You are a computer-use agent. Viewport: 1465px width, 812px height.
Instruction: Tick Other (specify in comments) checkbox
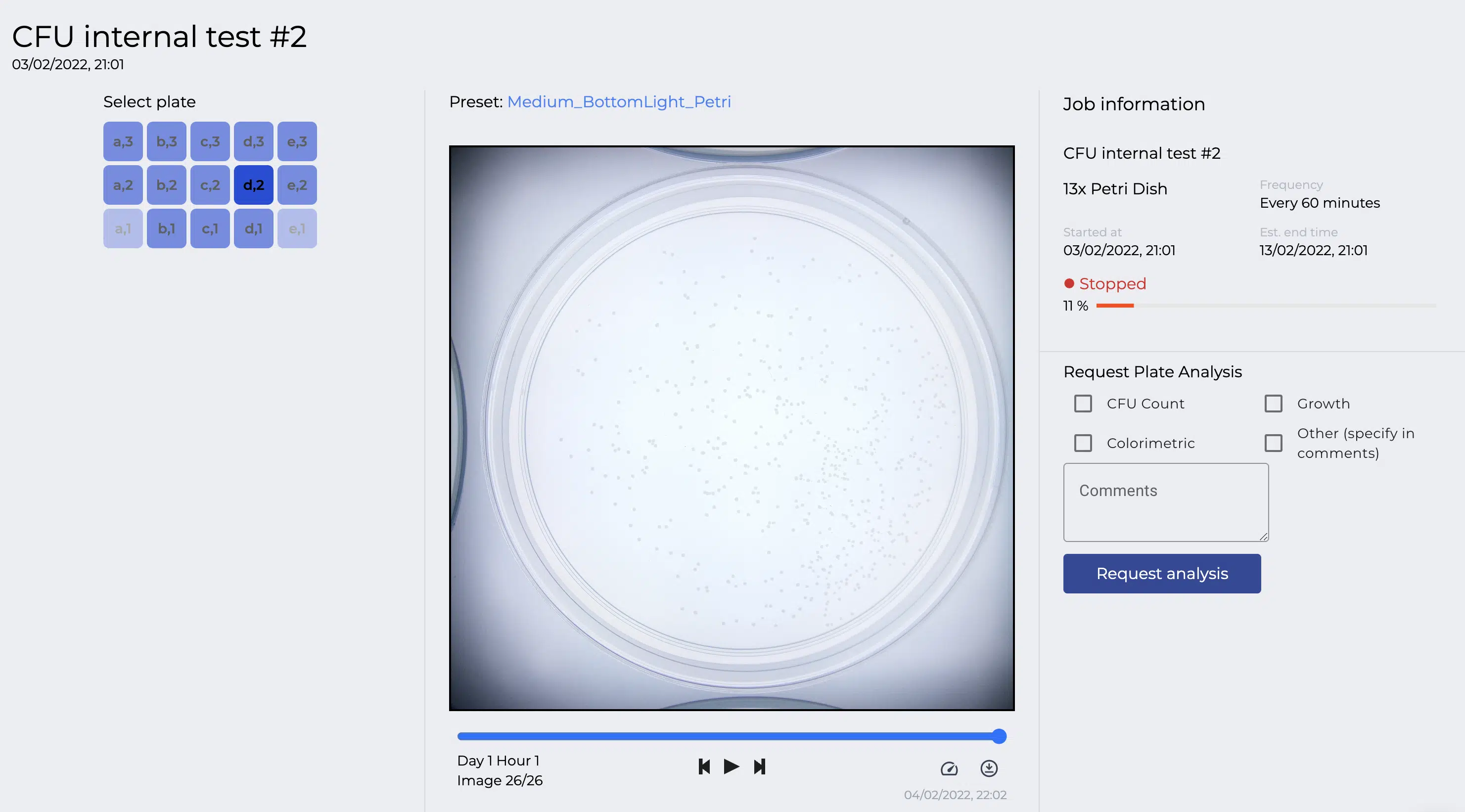coord(1274,443)
